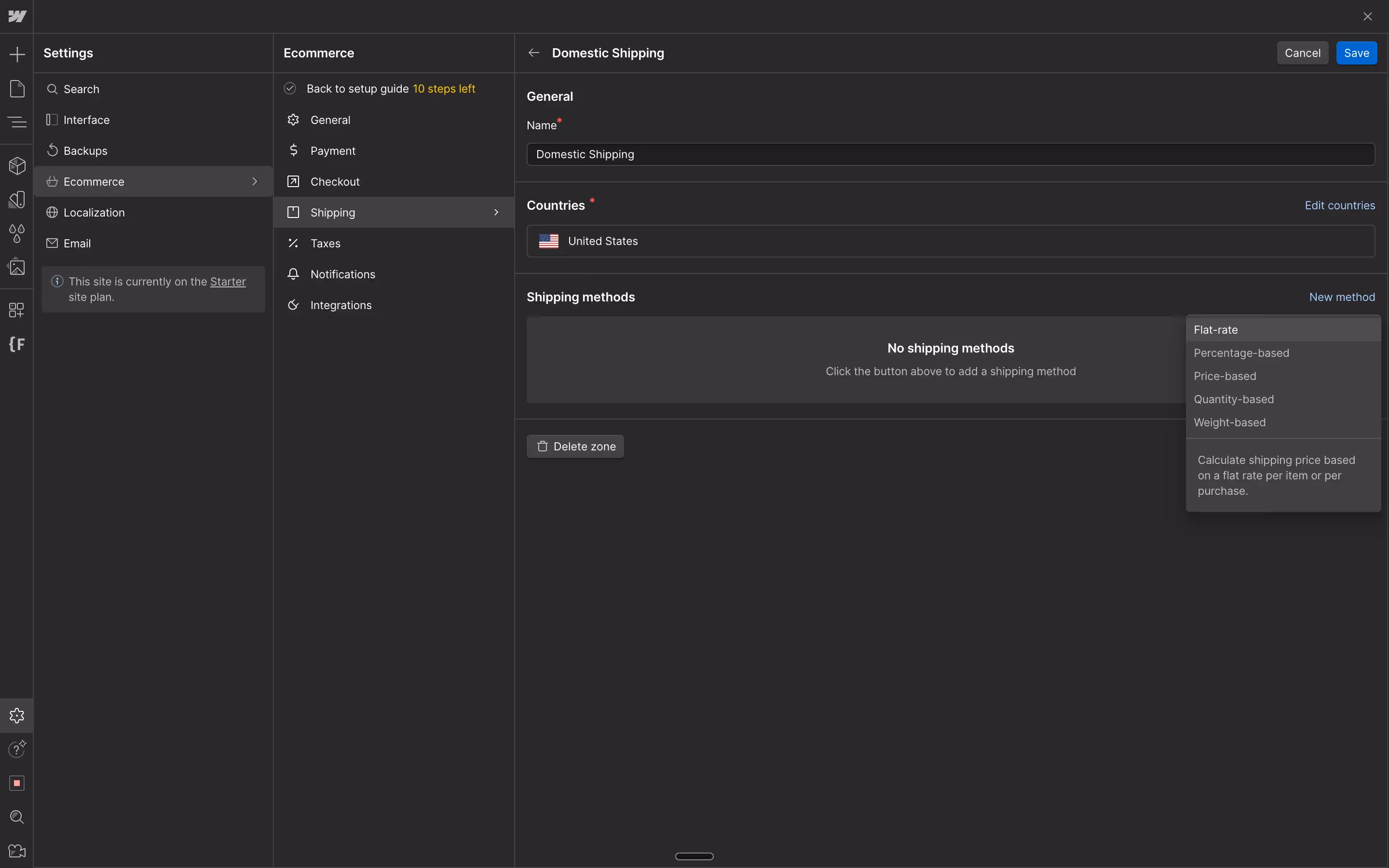Click the Finsweet {F icon

click(x=17, y=344)
